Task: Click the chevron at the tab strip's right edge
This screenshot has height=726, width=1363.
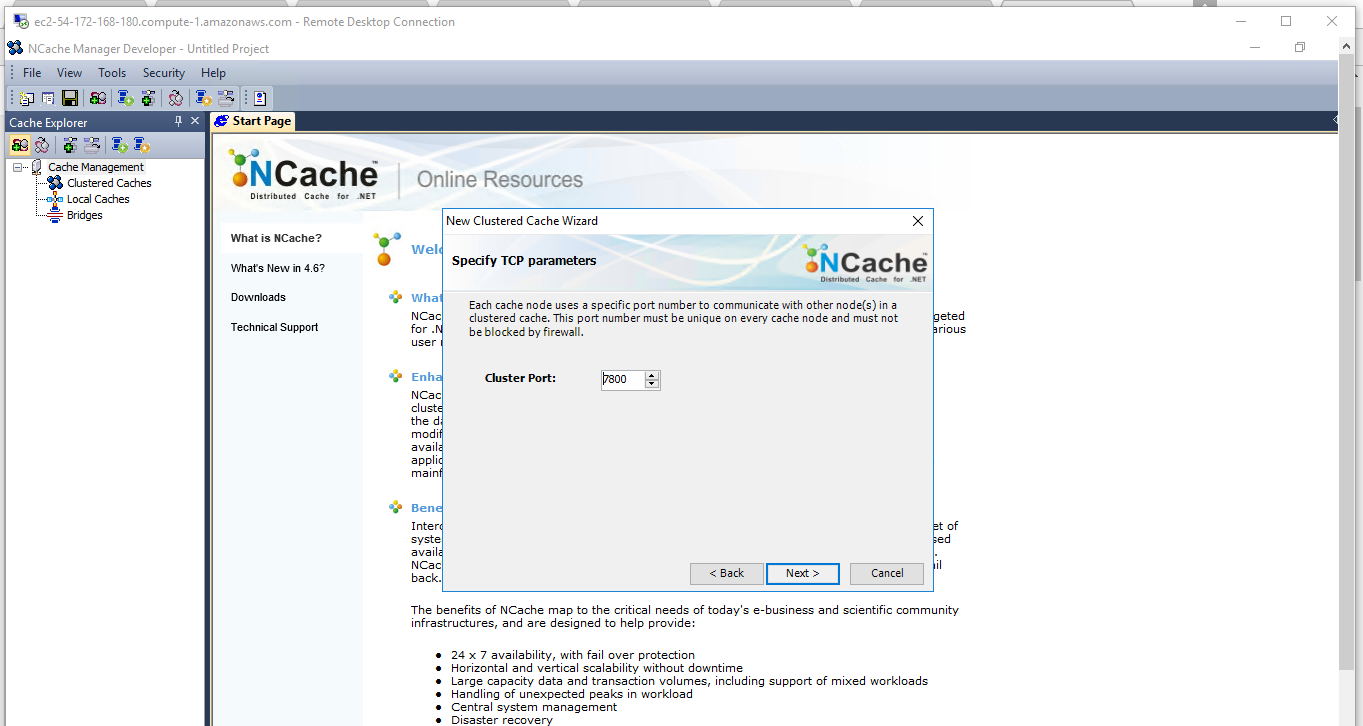Action: (1337, 120)
